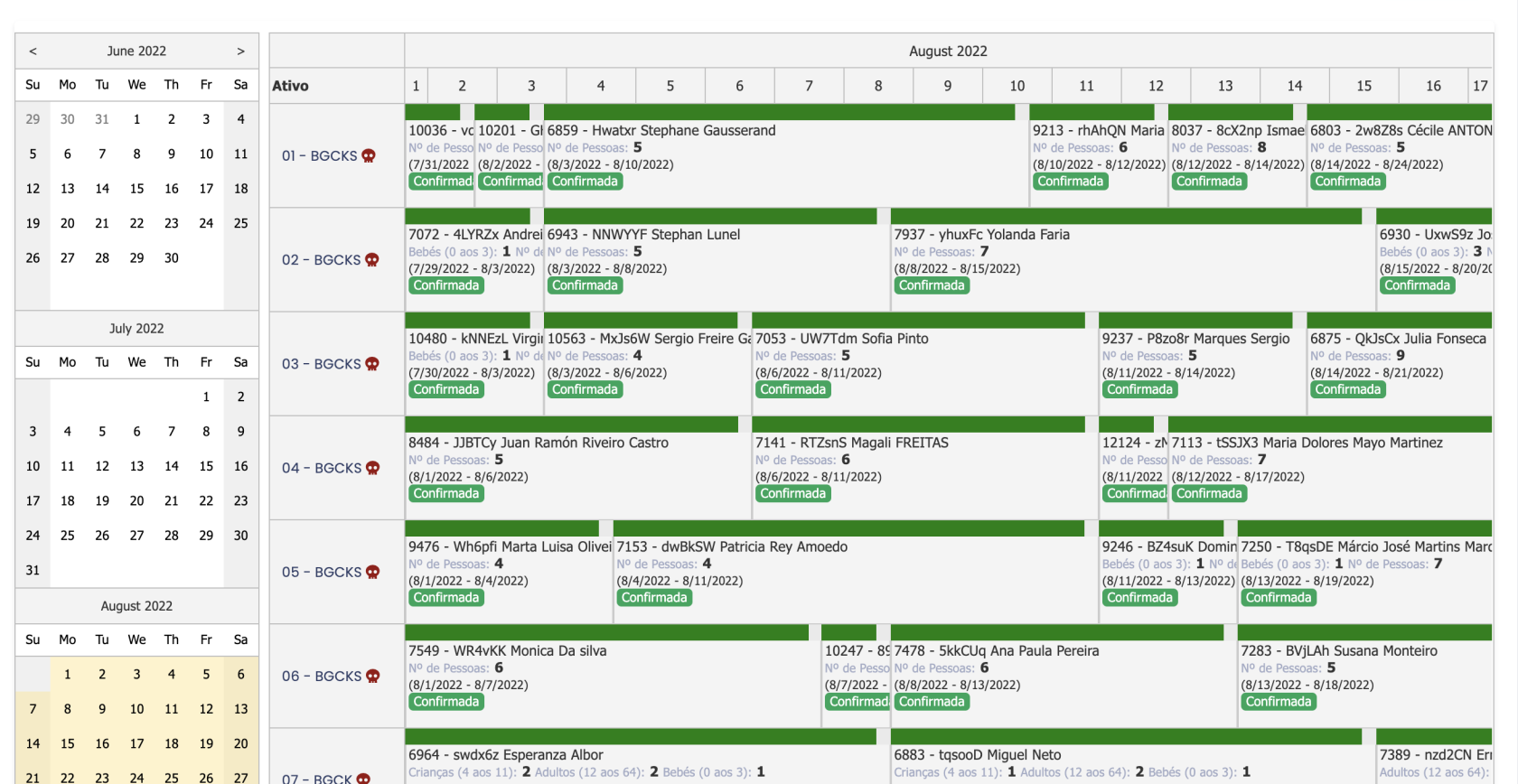This screenshot has height=784, width=1518.
Task: Open property 06 - BGCKS link
Action: tap(322, 676)
